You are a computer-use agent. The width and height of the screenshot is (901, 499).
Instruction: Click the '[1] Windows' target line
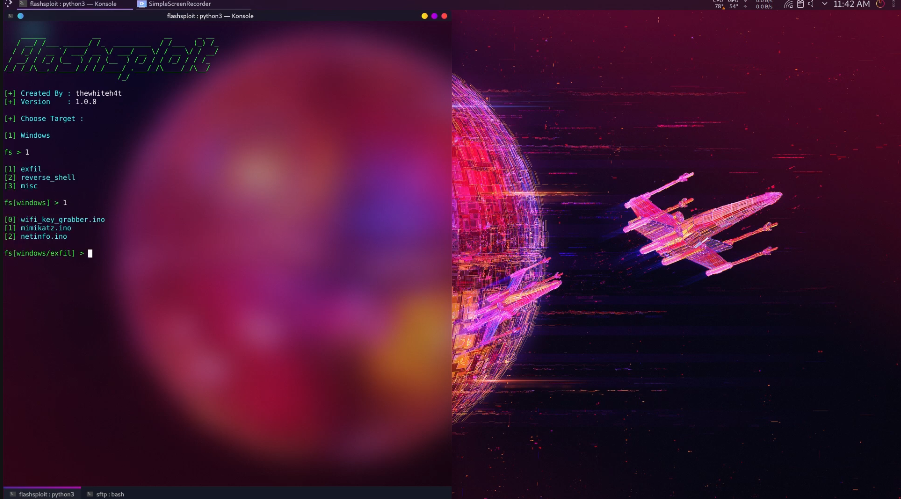point(27,136)
